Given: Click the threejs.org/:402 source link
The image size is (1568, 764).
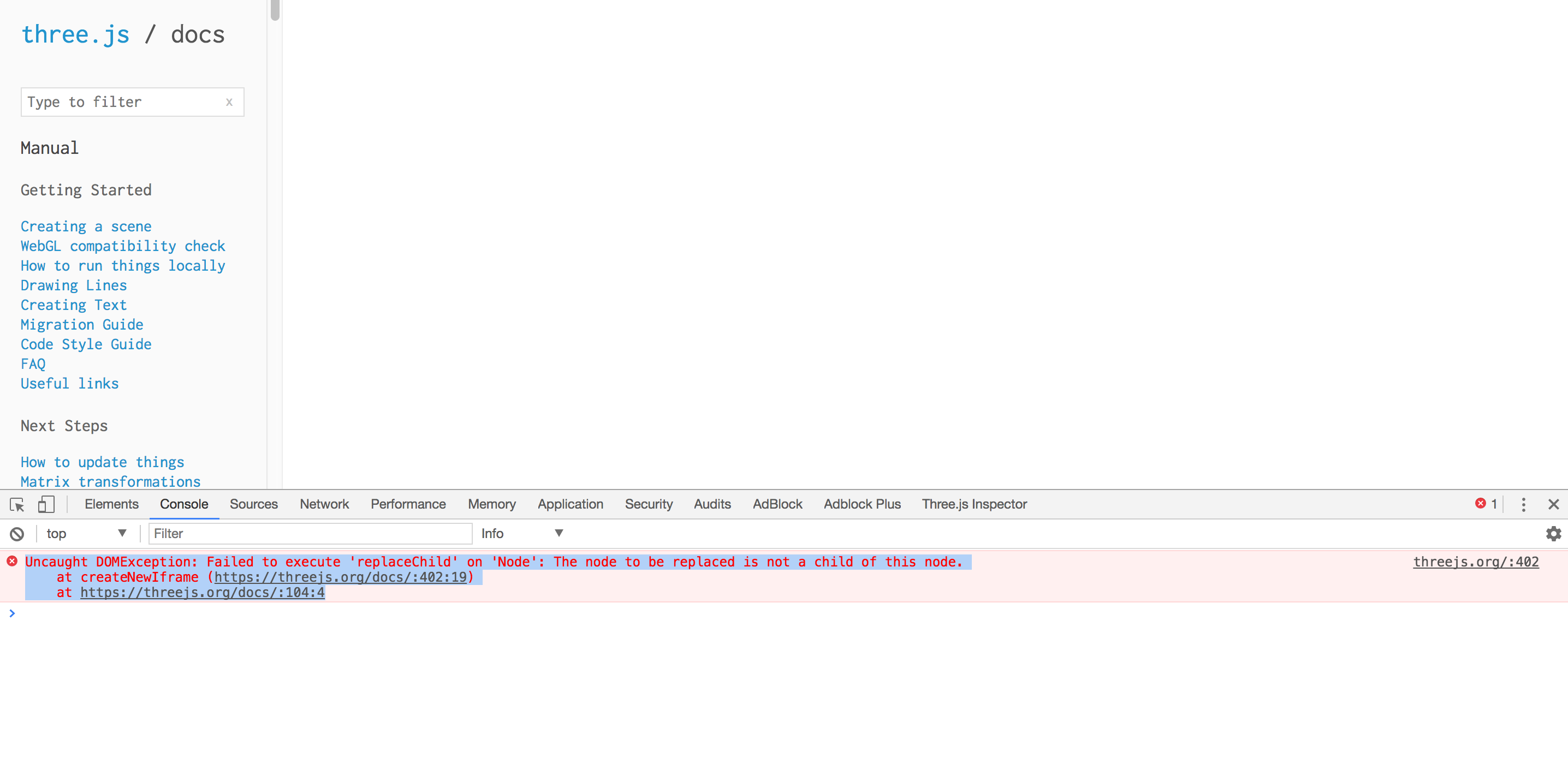Looking at the screenshot, I should pyautogui.click(x=1476, y=562).
